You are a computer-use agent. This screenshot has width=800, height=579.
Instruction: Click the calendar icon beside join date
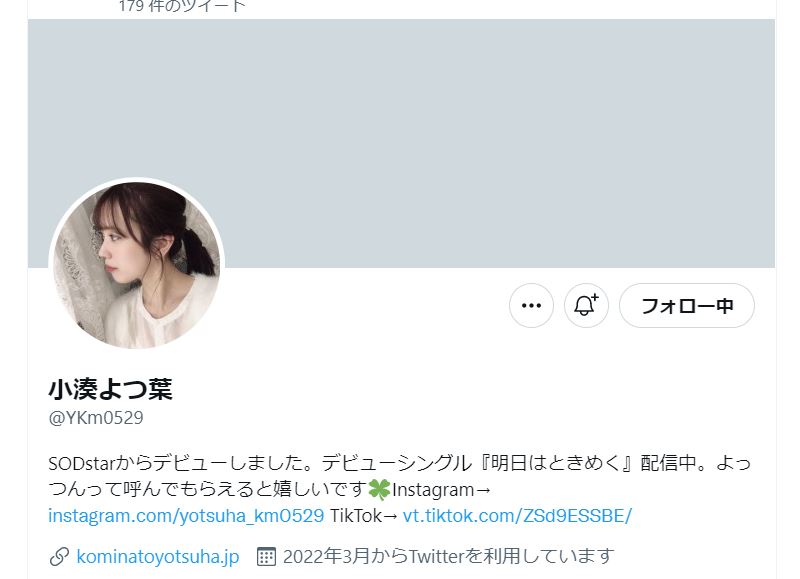pos(266,557)
